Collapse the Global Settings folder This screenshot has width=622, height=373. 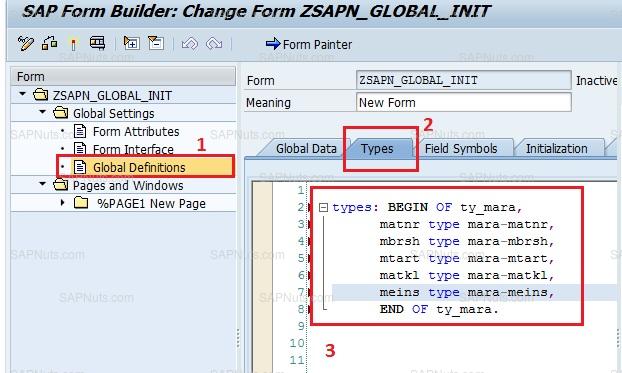(x=42, y=112)
